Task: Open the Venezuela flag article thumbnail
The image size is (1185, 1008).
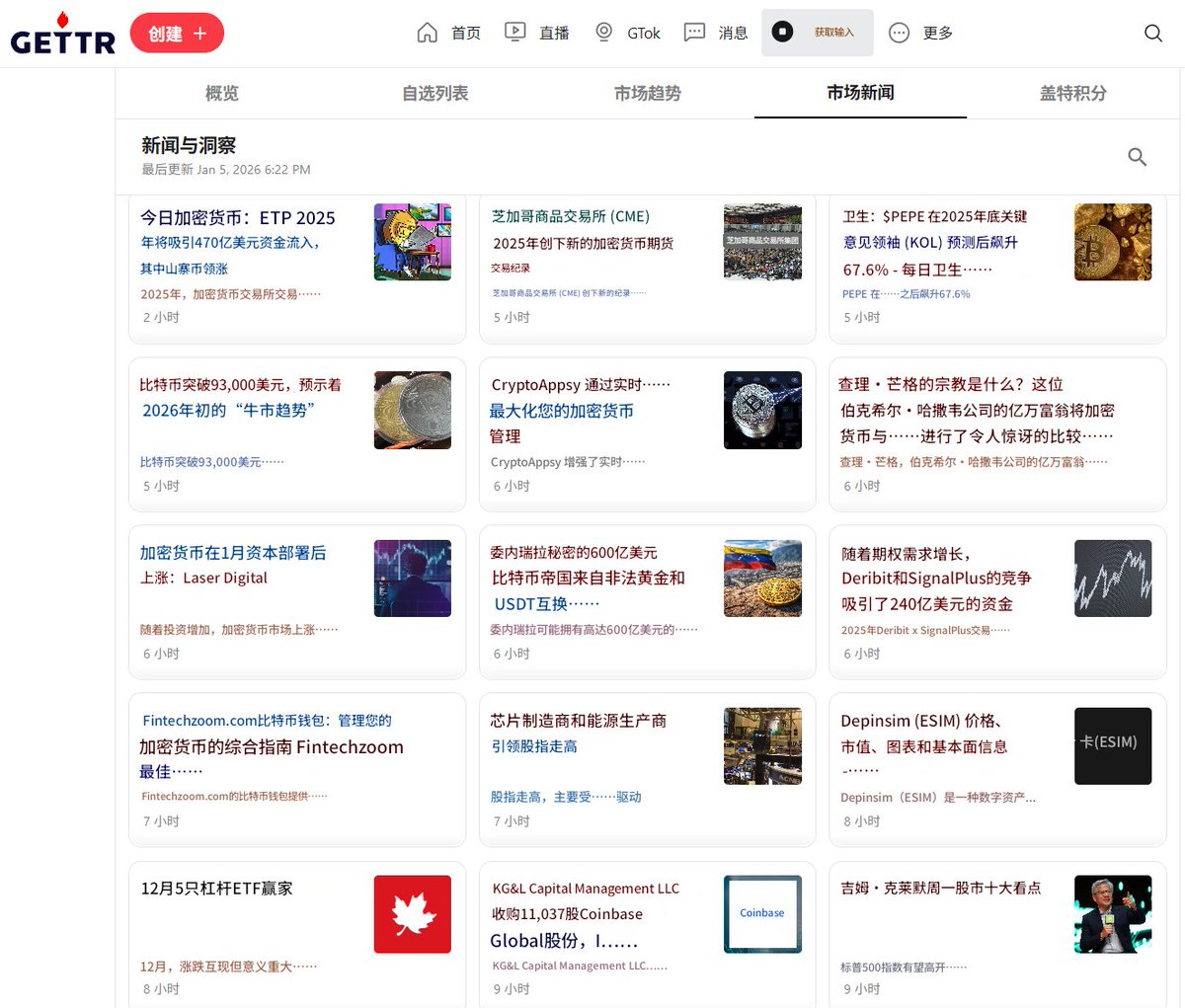Action: (762, 578)
